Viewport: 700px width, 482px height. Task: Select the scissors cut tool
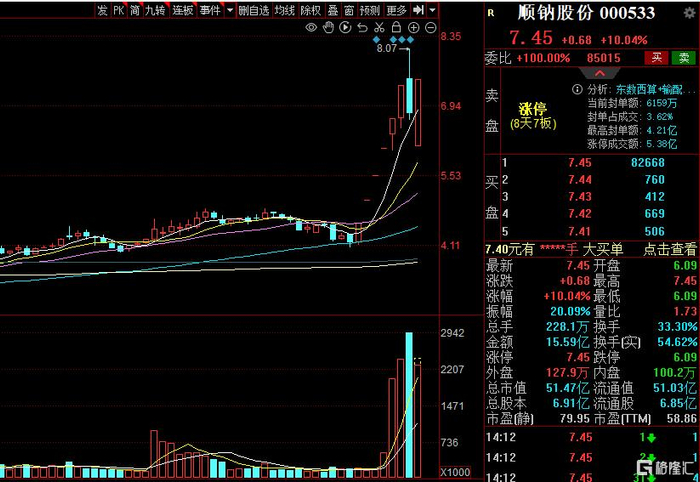[x=379, y=28]
